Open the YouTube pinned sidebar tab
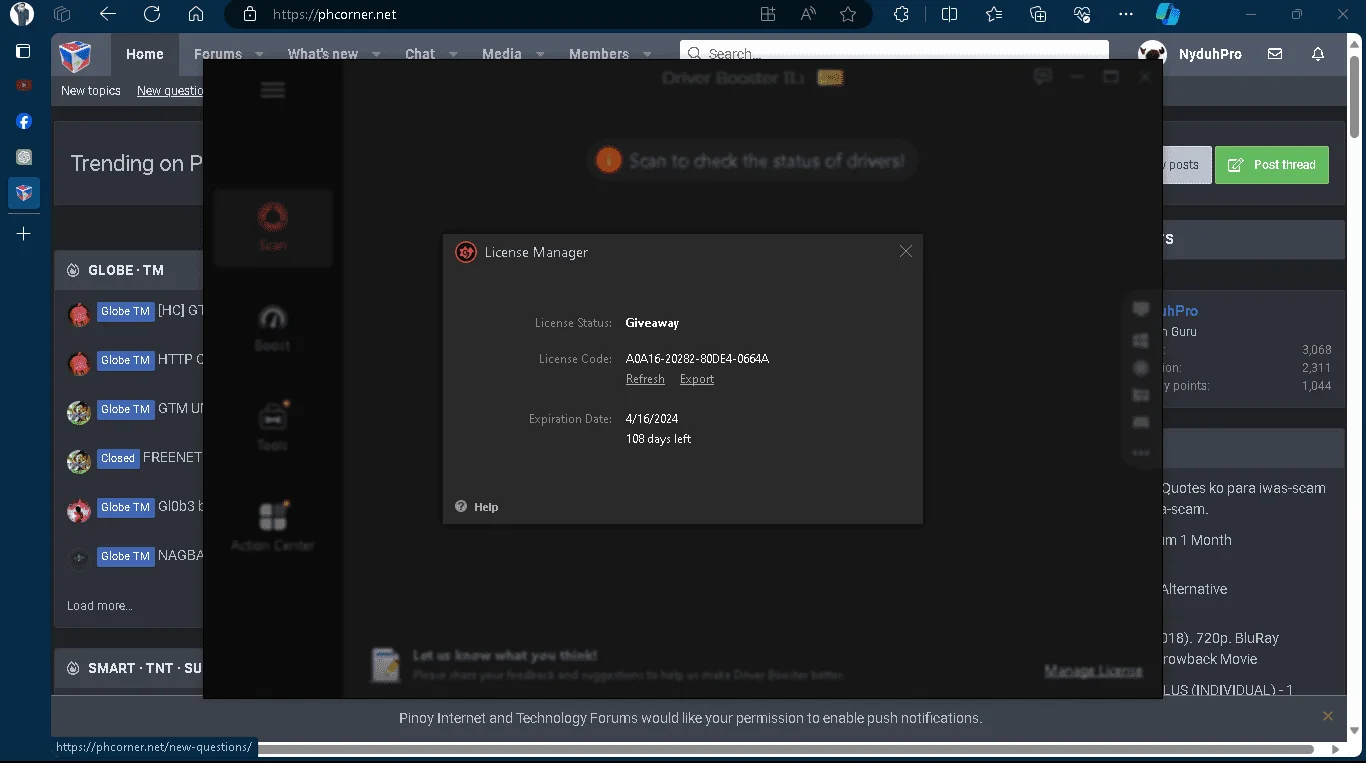This screenshot has width=1366, height=763. [x=24, y=86]
